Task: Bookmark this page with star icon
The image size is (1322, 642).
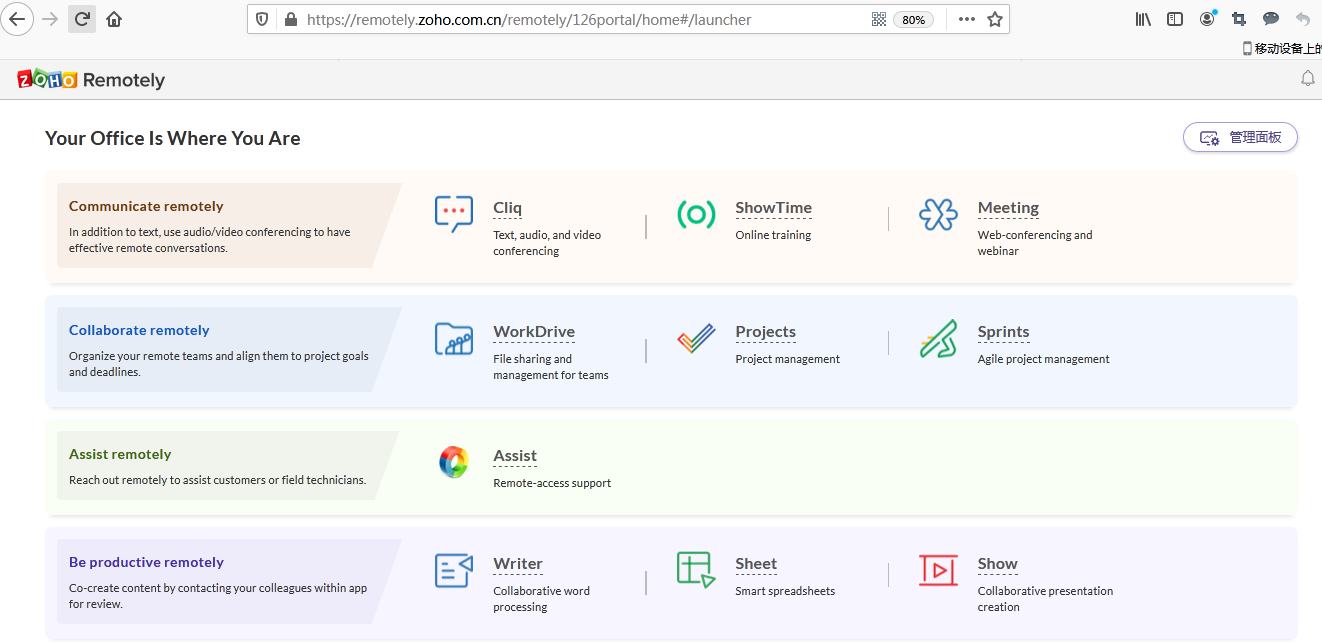Action: pyautogui.click(x=994, y=19)
